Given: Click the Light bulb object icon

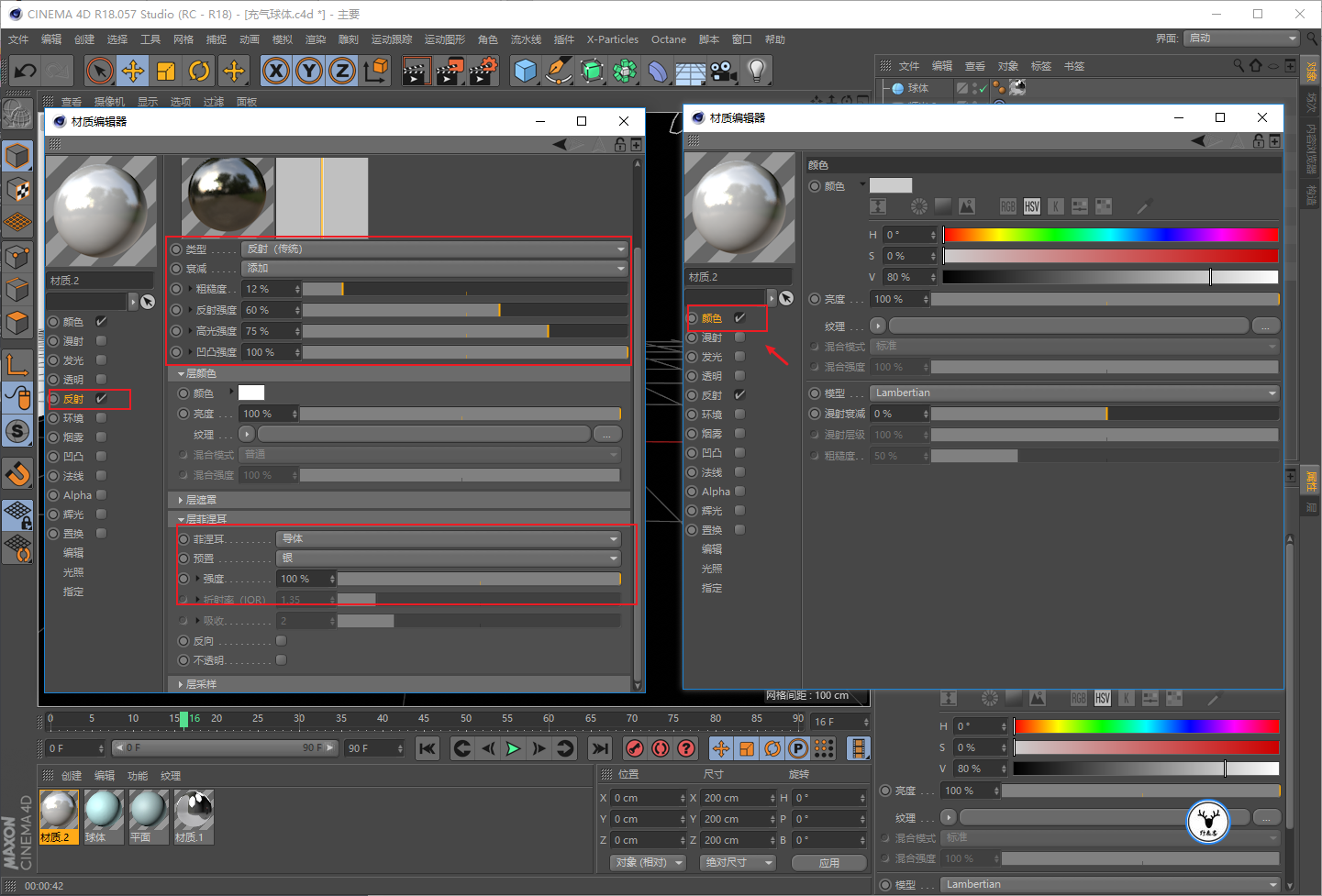Looking at the screenshot, I should pyautogui.click(x=756, y=71).
